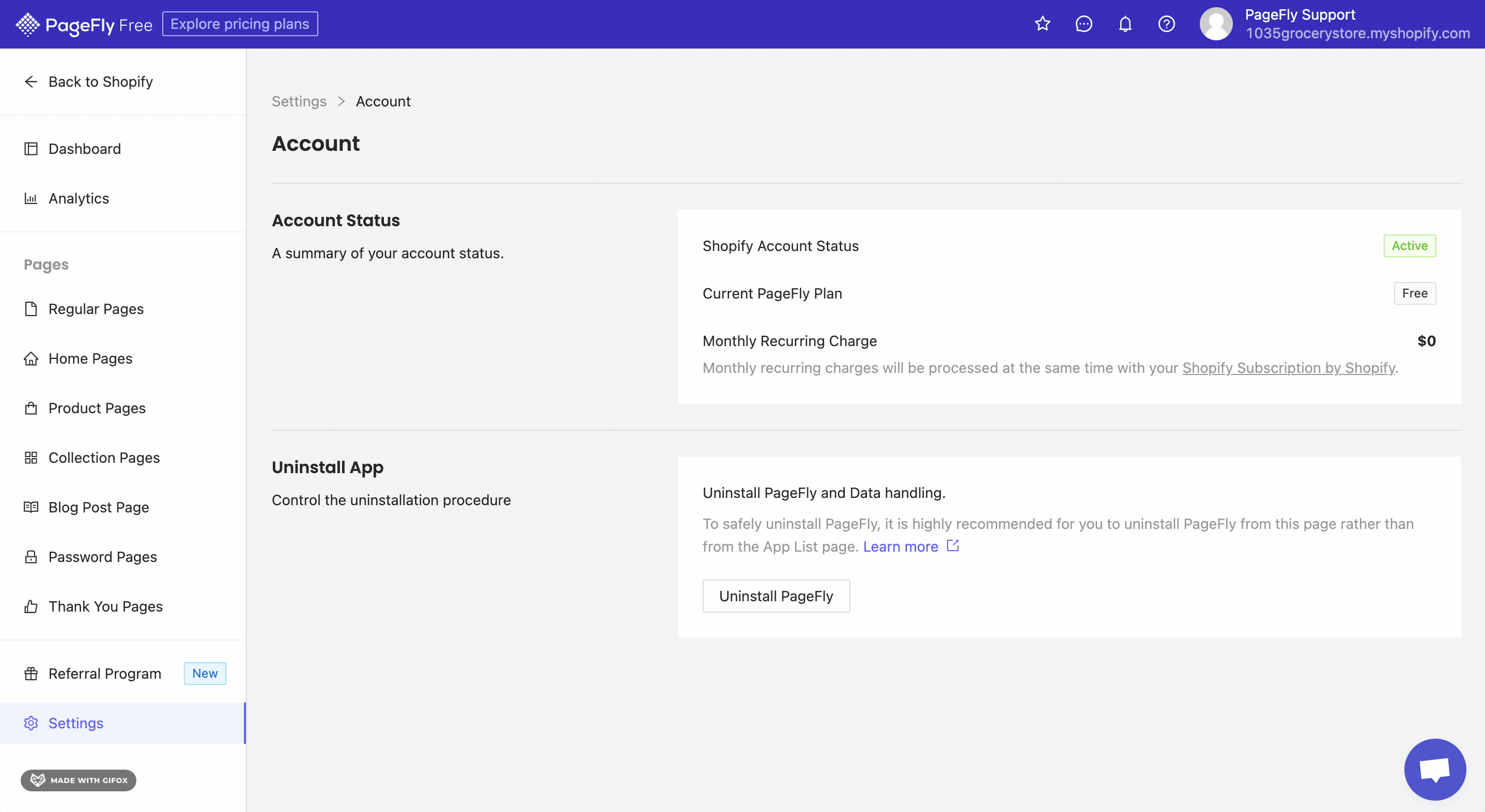Open notifications bell icon
This screenshot has width=1485, height=812.
1125,24
